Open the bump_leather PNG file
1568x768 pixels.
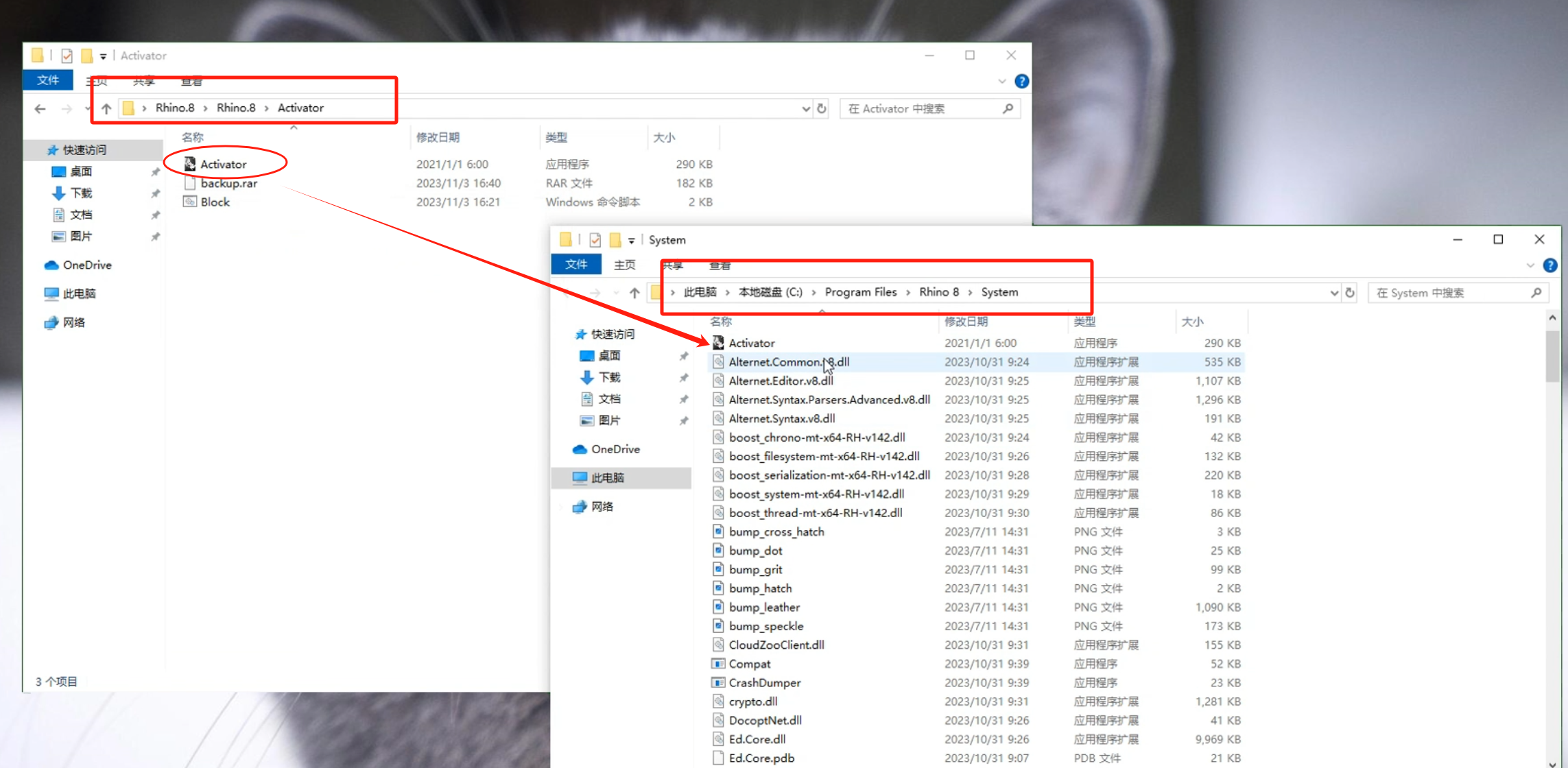pos(763,607)
